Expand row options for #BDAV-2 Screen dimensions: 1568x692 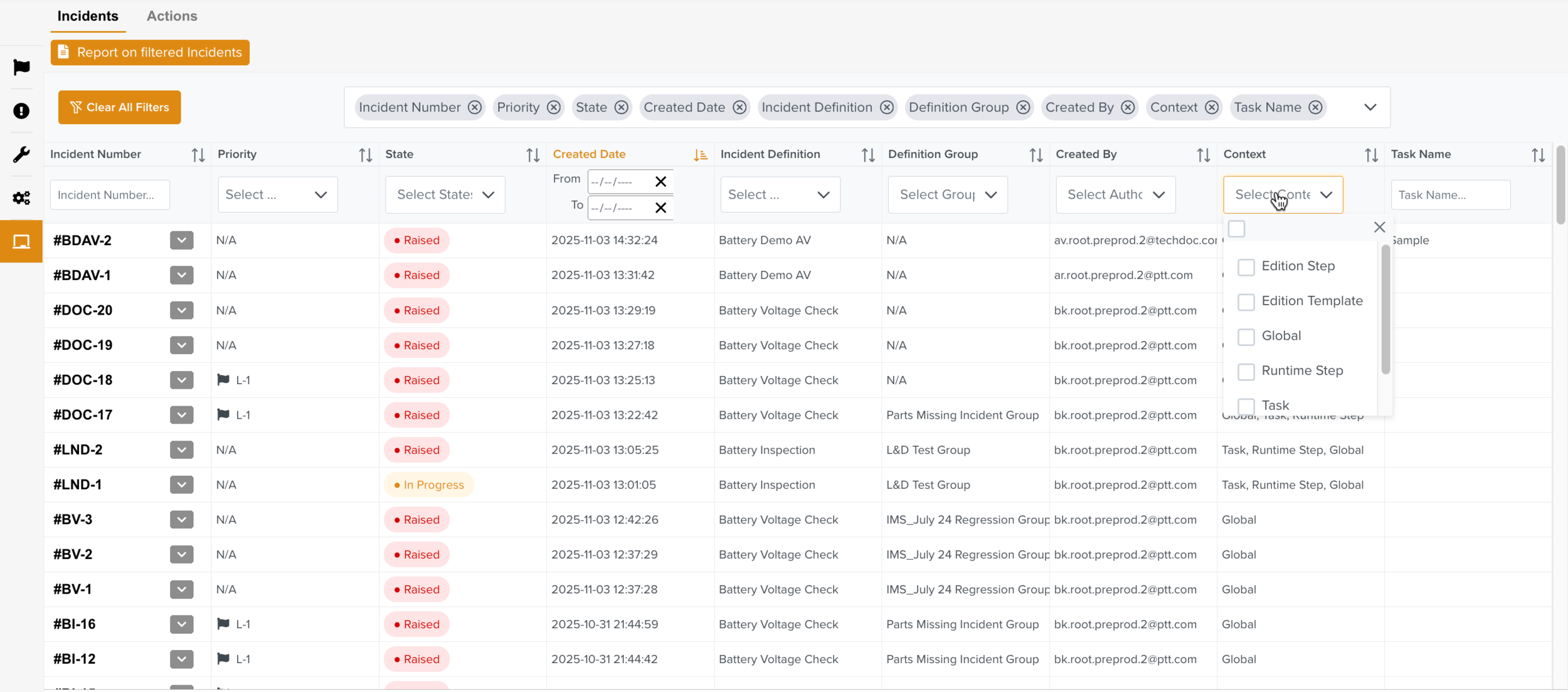(181, 240)
